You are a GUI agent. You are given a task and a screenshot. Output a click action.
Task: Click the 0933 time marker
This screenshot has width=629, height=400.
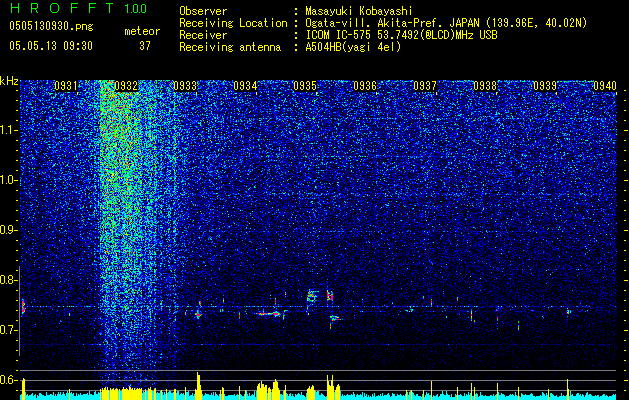click(186, 86)
